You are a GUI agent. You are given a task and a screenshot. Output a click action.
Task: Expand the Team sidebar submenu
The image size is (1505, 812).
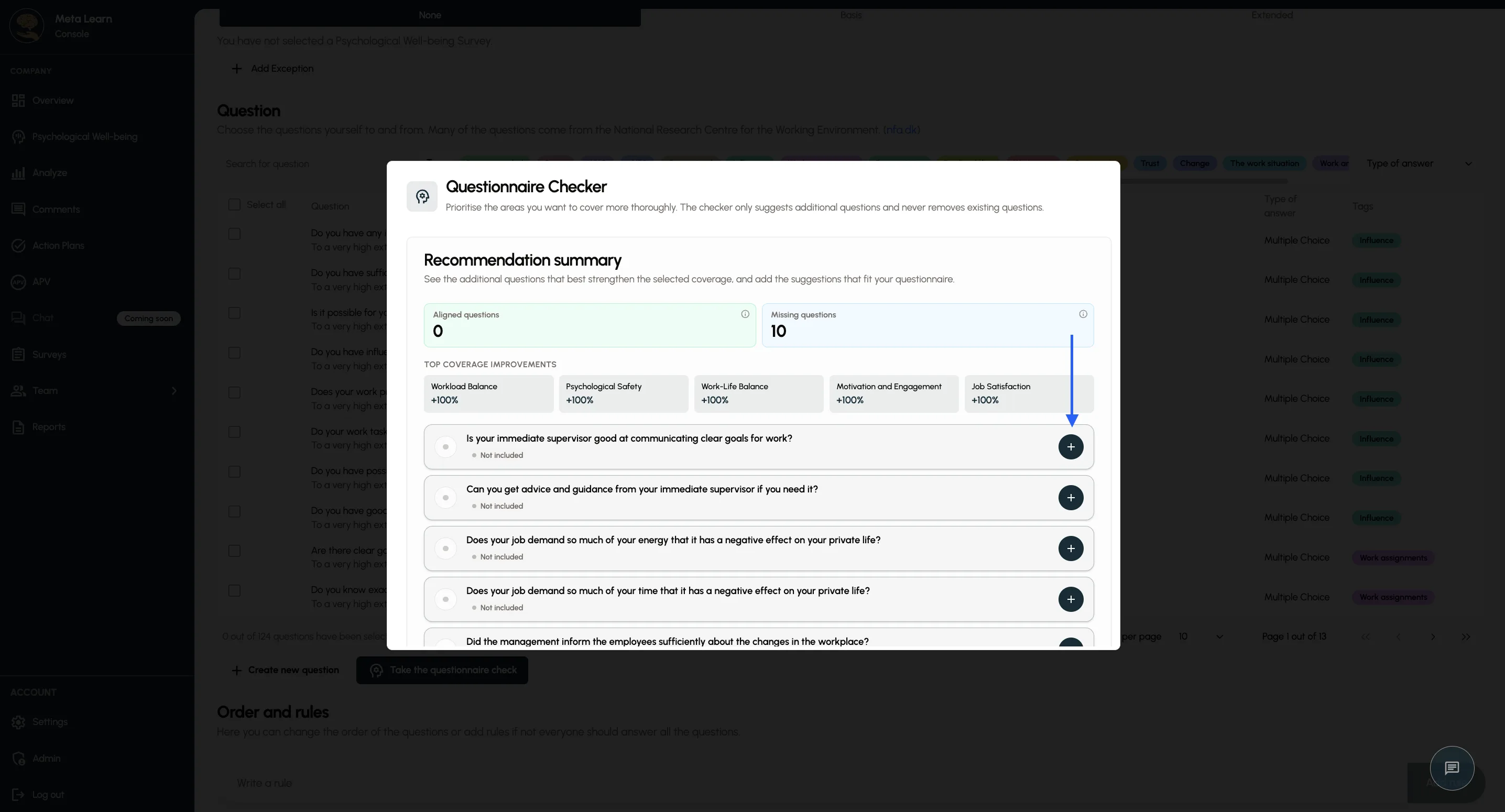(173, 391)
